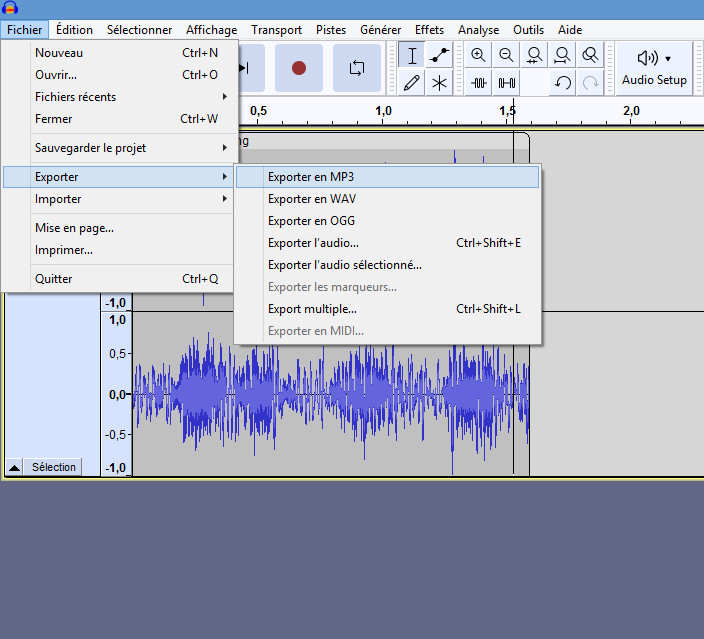The image size is (704, 639).
Task: Select the Draw pencil tool
Action: point(412,83)
